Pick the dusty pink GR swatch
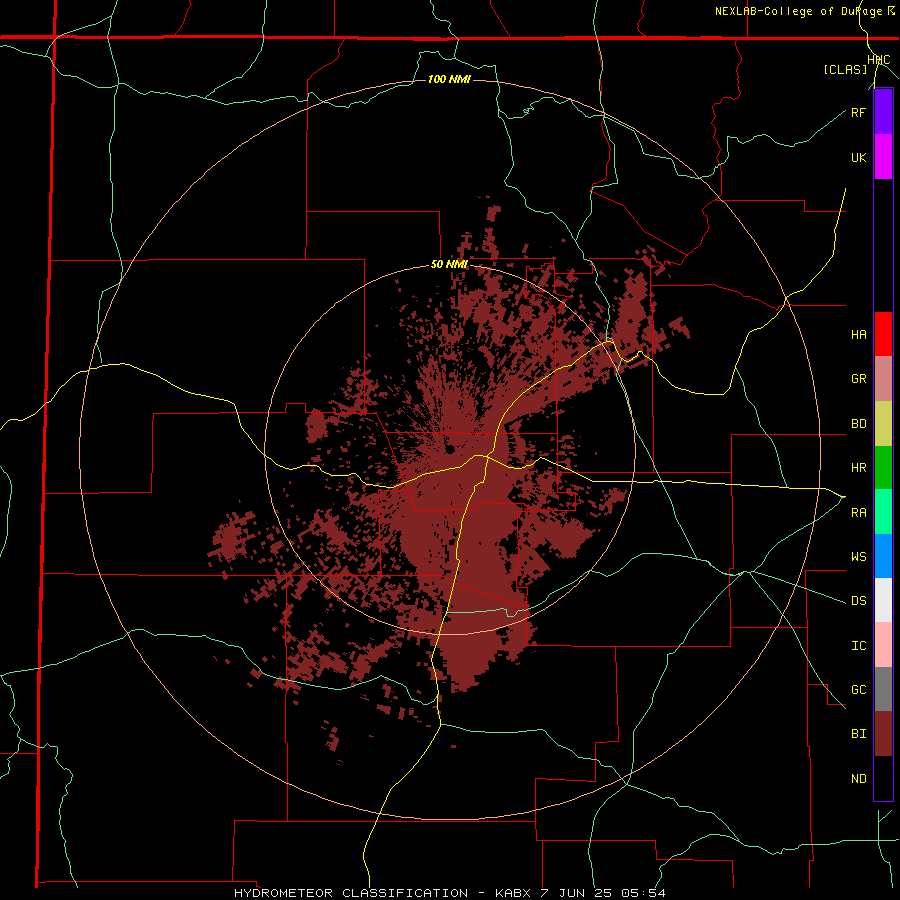900x900 pixels. point(883,379)
